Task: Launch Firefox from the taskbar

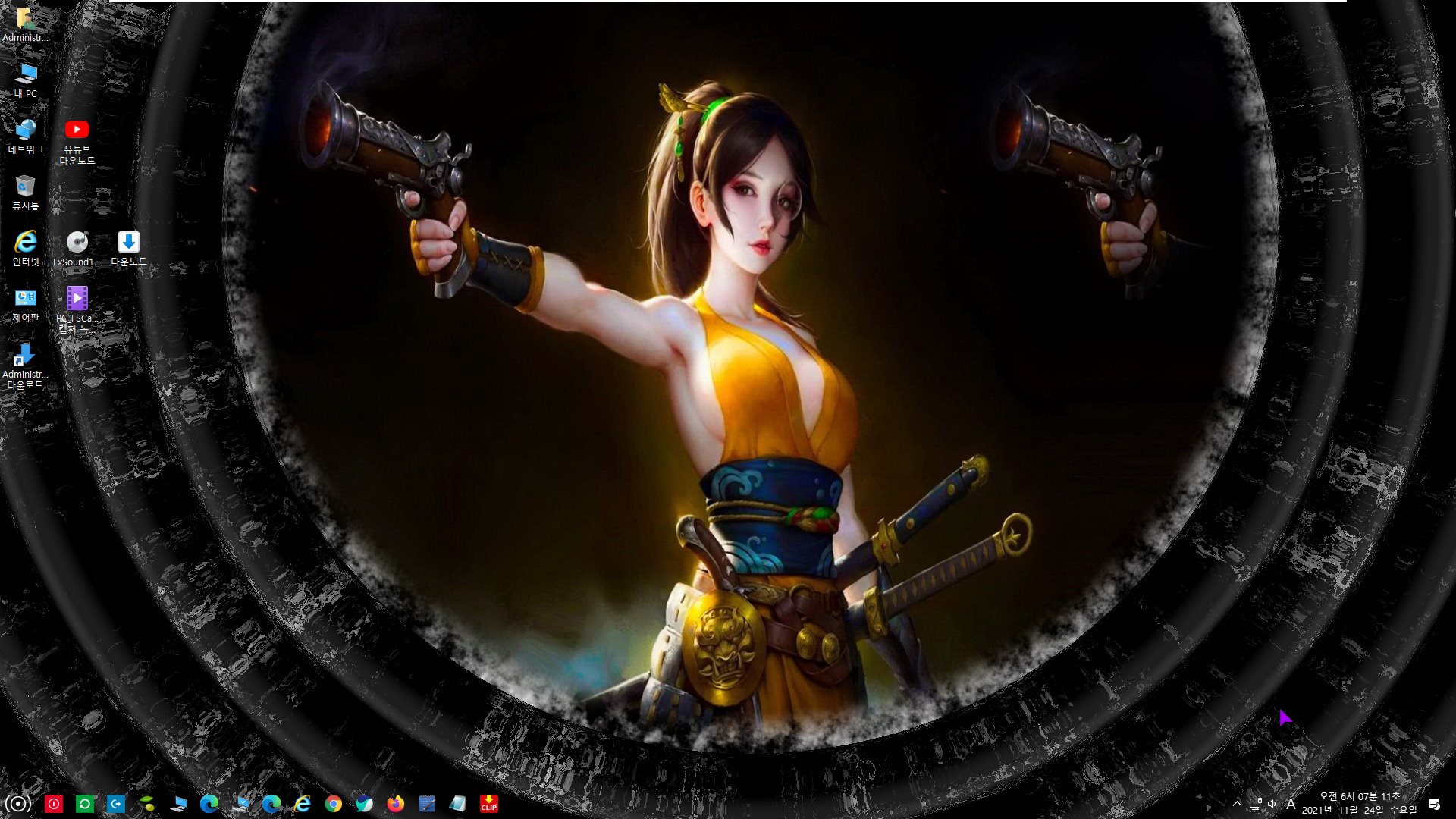Action: (396, 804)
